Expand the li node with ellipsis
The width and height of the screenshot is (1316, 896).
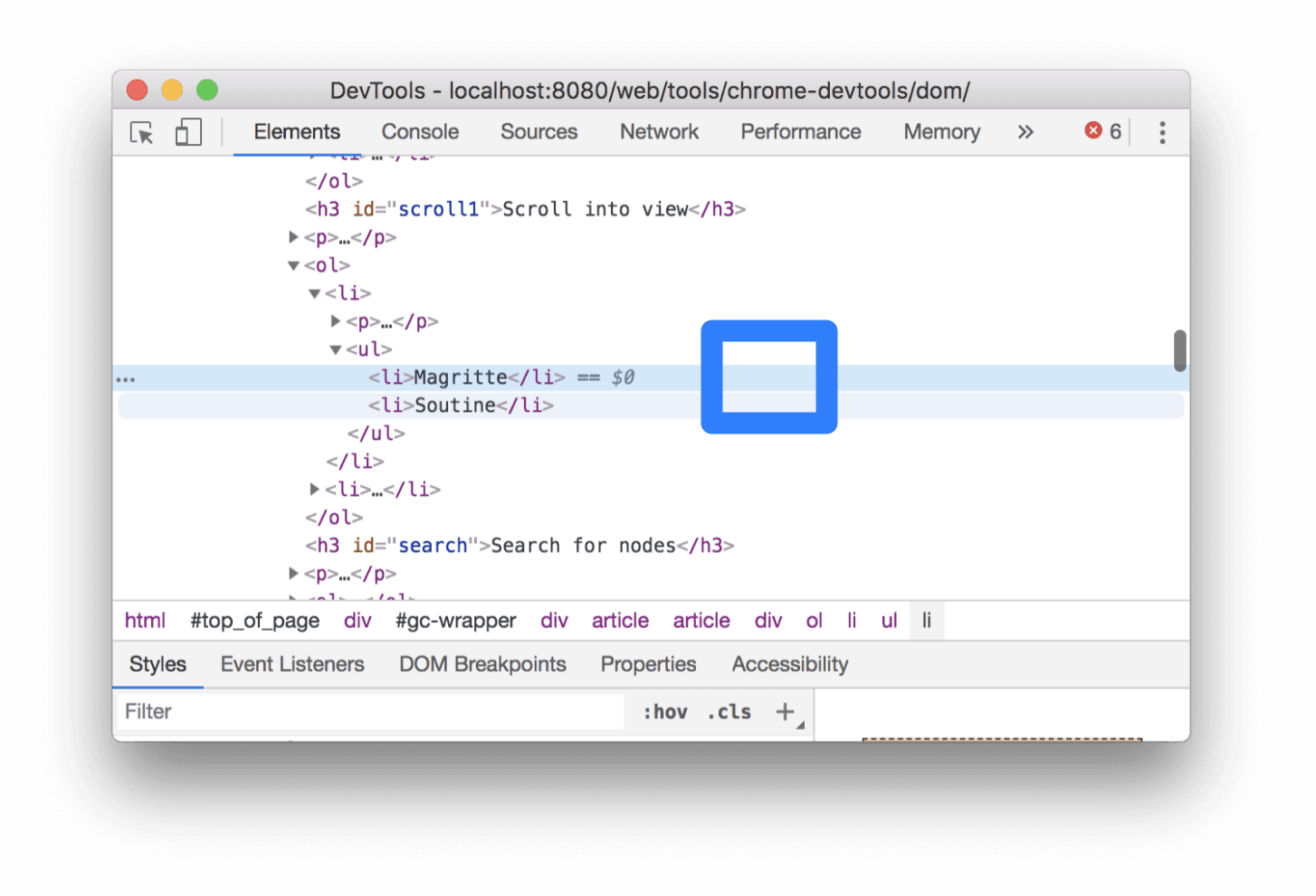pos(314,489)
